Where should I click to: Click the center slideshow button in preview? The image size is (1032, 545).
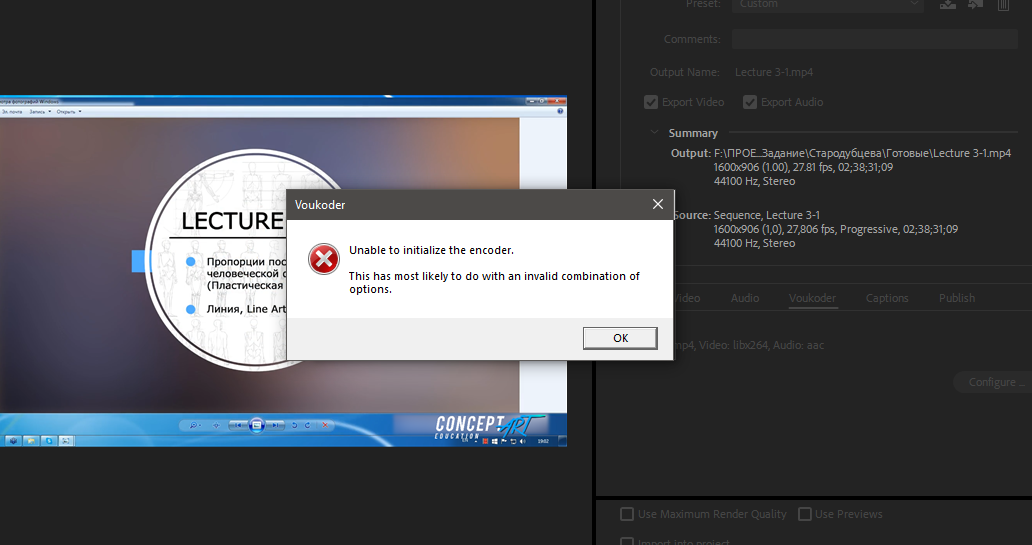pyautogui.click(x=256, y=425)
